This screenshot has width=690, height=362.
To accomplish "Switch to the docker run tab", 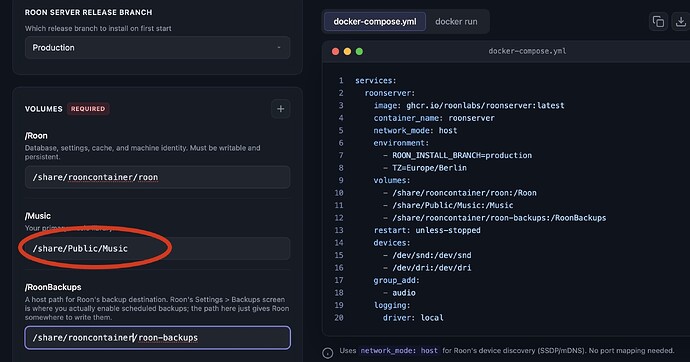I will 456,22.
